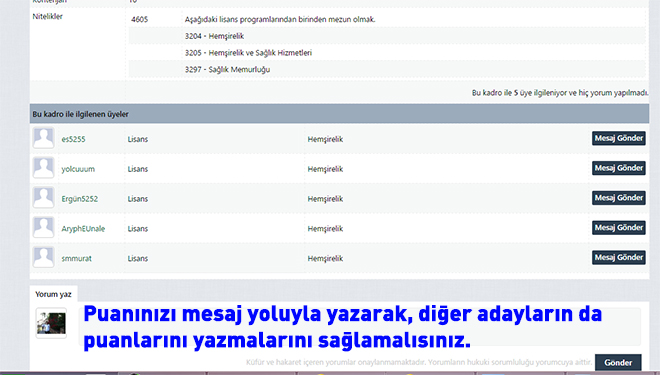Click Mesaj Gönder in AryphEUnale's row
The width and height of the screenshot is (660, 375).
click(619, 228)
